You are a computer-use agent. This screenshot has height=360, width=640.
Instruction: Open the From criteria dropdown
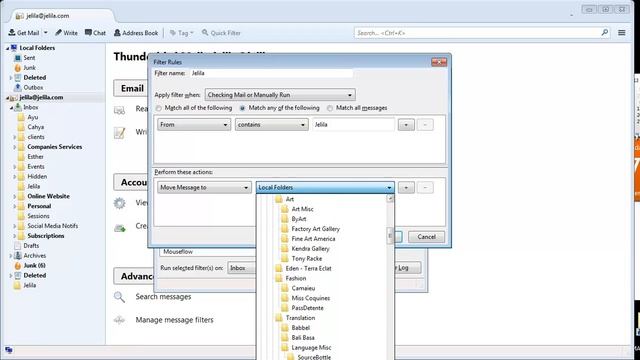194,124
